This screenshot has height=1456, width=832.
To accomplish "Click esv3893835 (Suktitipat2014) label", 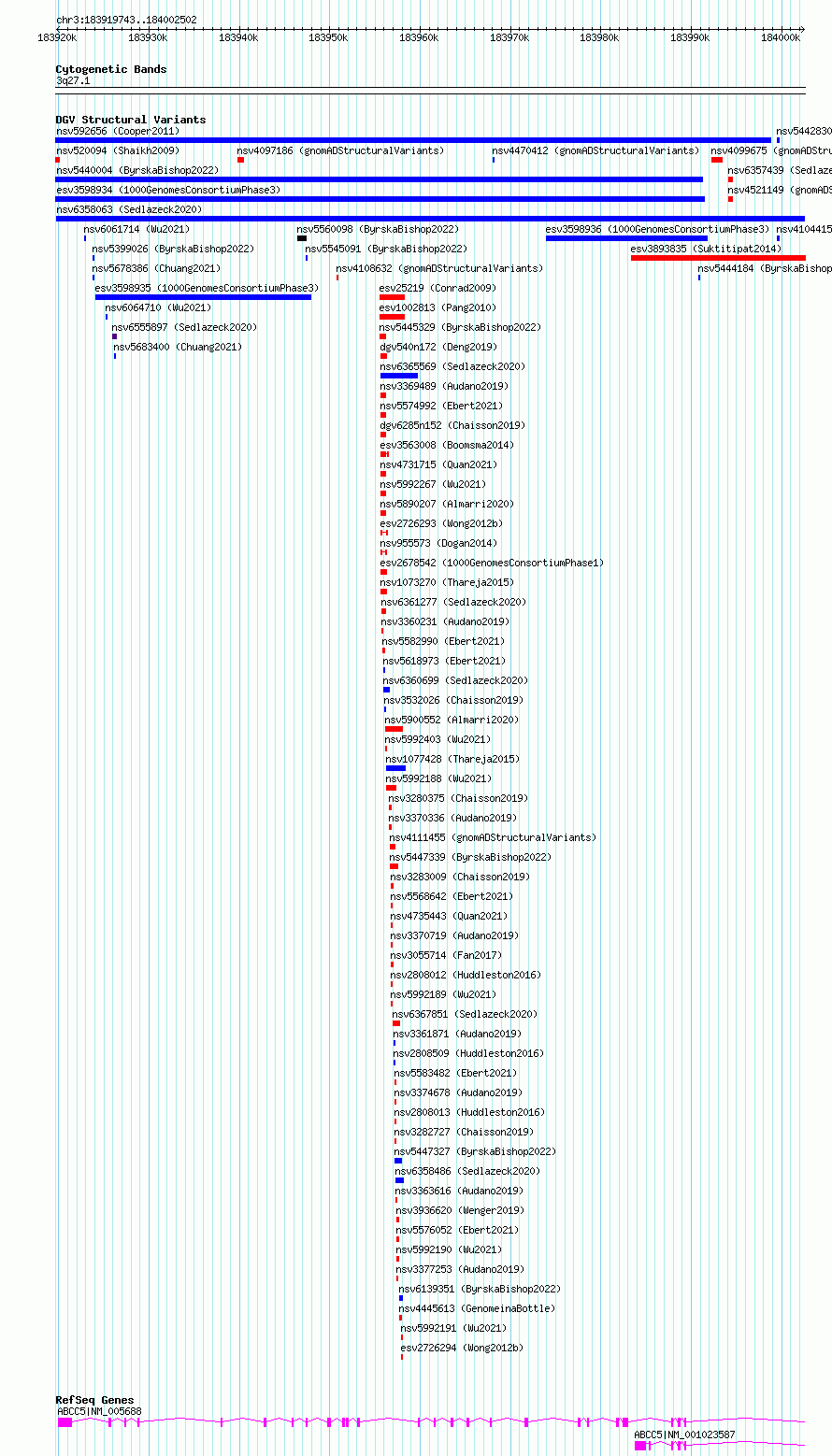I will coord(706,249).
